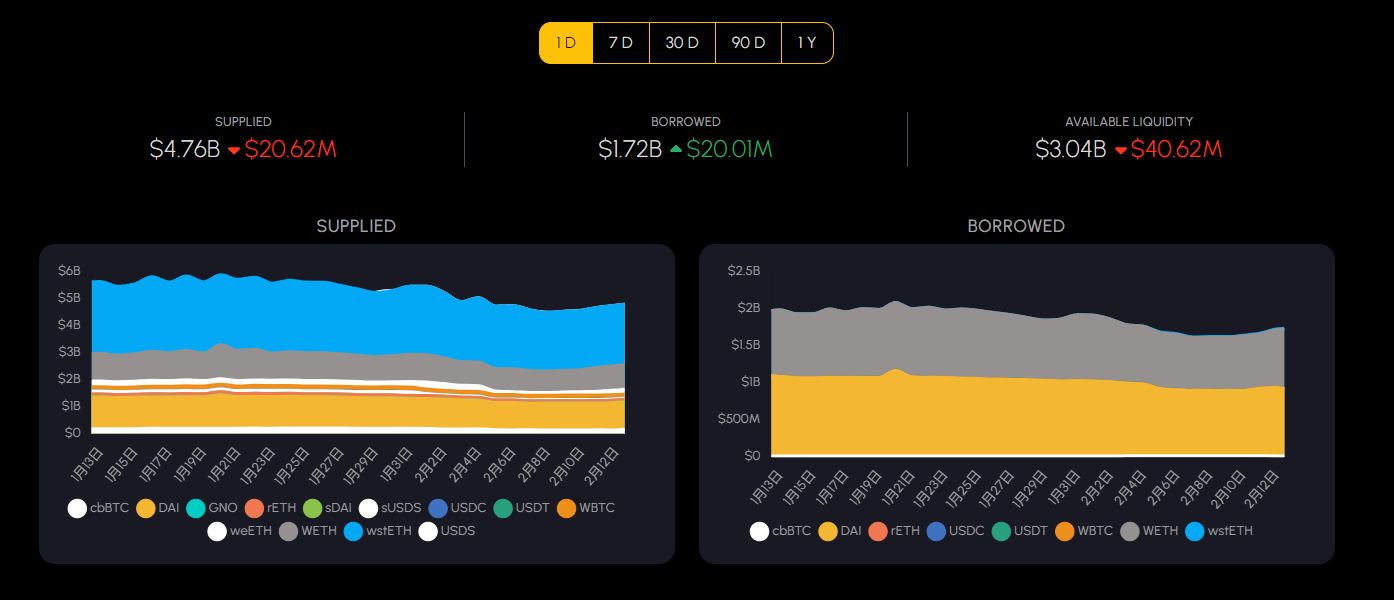Toggle the sUSDS series in the Supplied chart
1394x600 pixels.
coord(370,508)
